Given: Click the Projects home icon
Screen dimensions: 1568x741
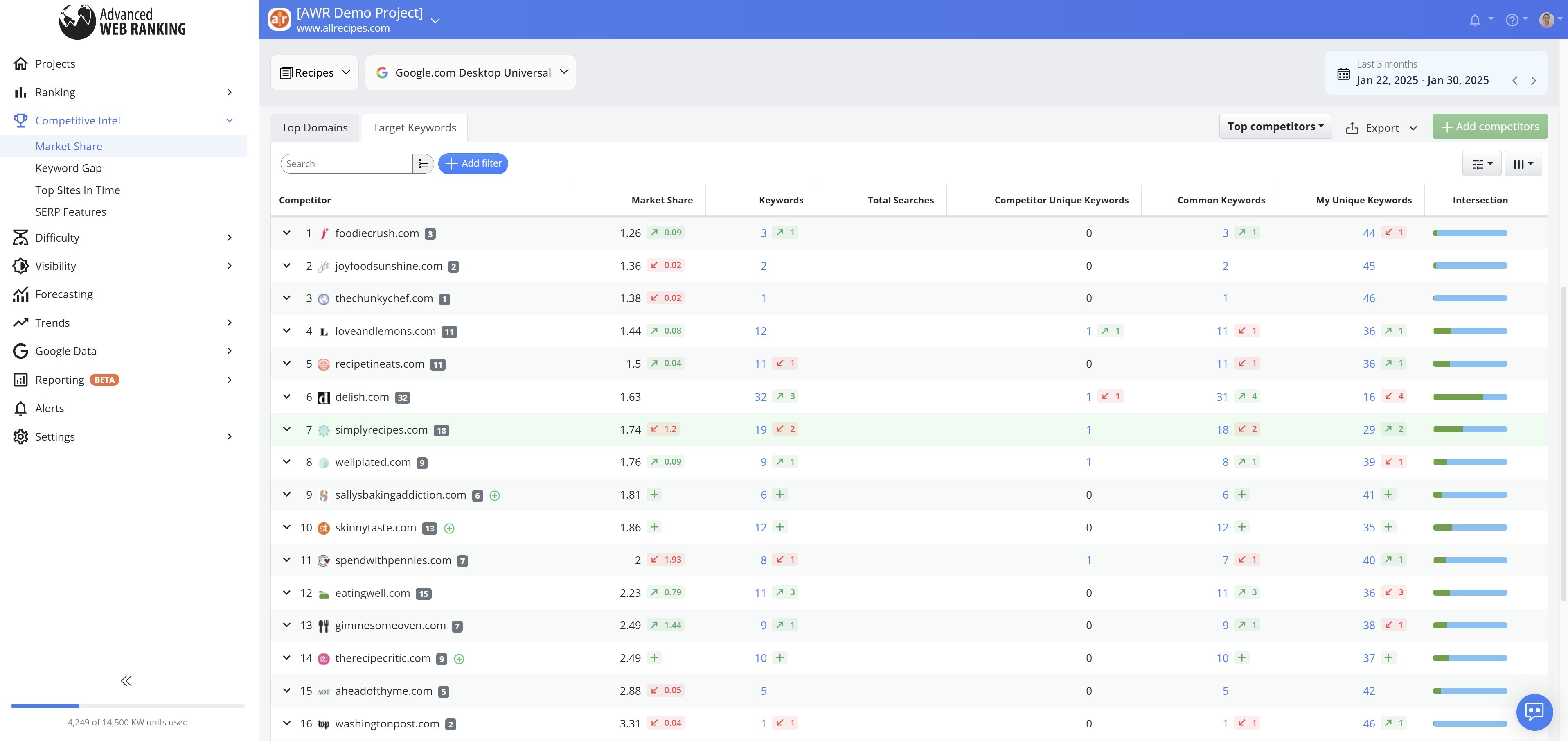Looking at the screenshot, I should click(21, 63).
